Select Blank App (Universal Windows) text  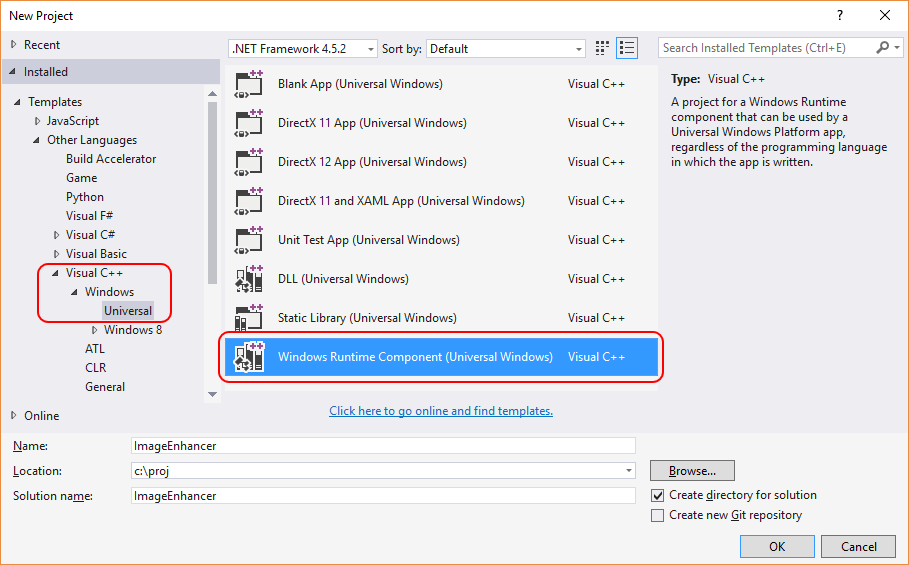[360, 84]
